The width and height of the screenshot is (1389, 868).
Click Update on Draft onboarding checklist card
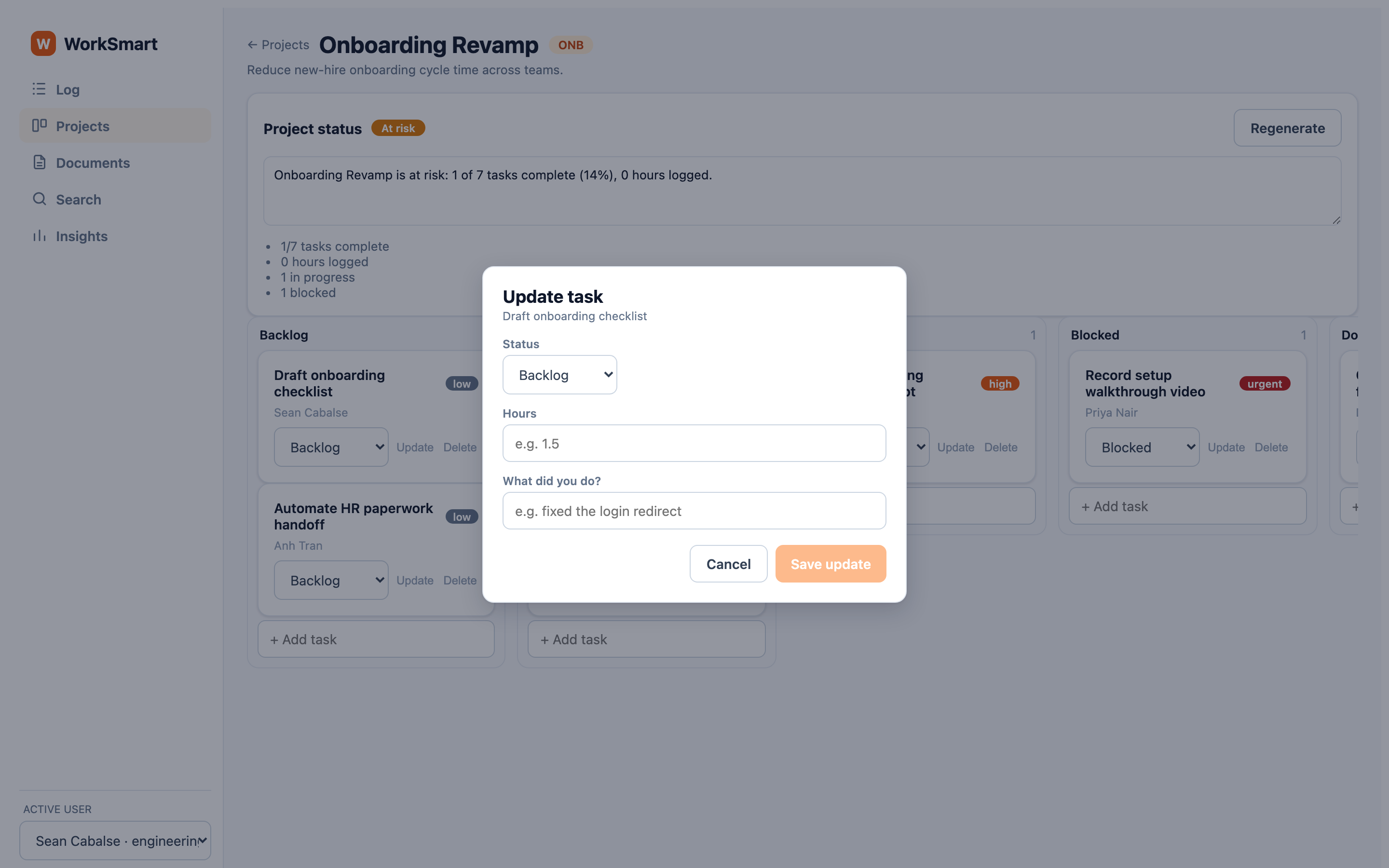coord(415,447)
